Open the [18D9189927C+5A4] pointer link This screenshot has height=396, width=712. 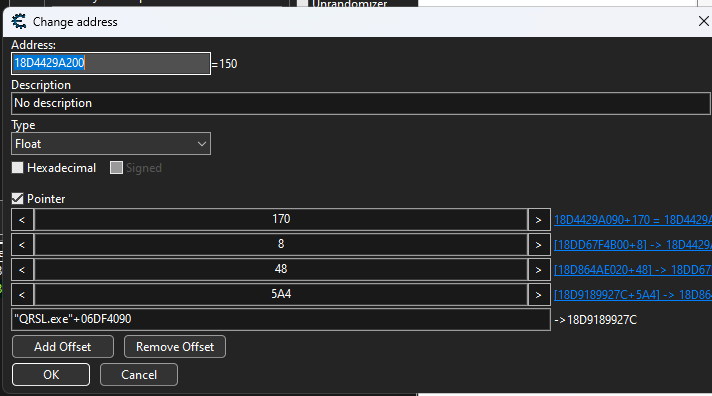pyautogui.click(x=633, y=295)
